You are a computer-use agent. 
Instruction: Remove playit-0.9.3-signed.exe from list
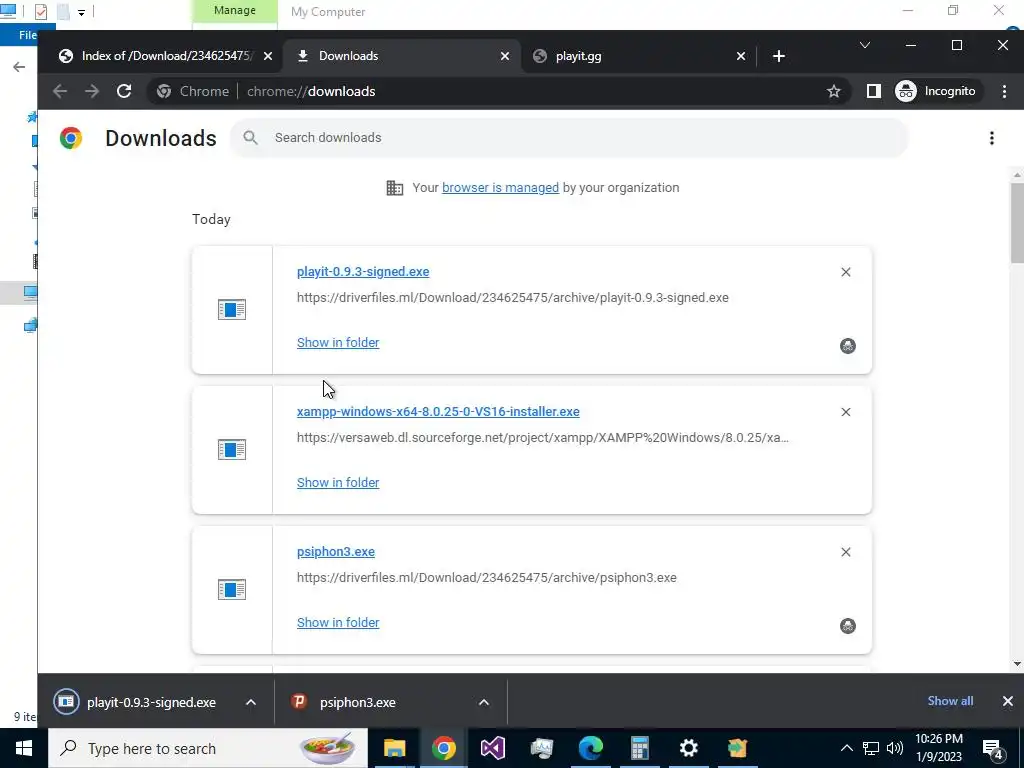coord(846,272)
